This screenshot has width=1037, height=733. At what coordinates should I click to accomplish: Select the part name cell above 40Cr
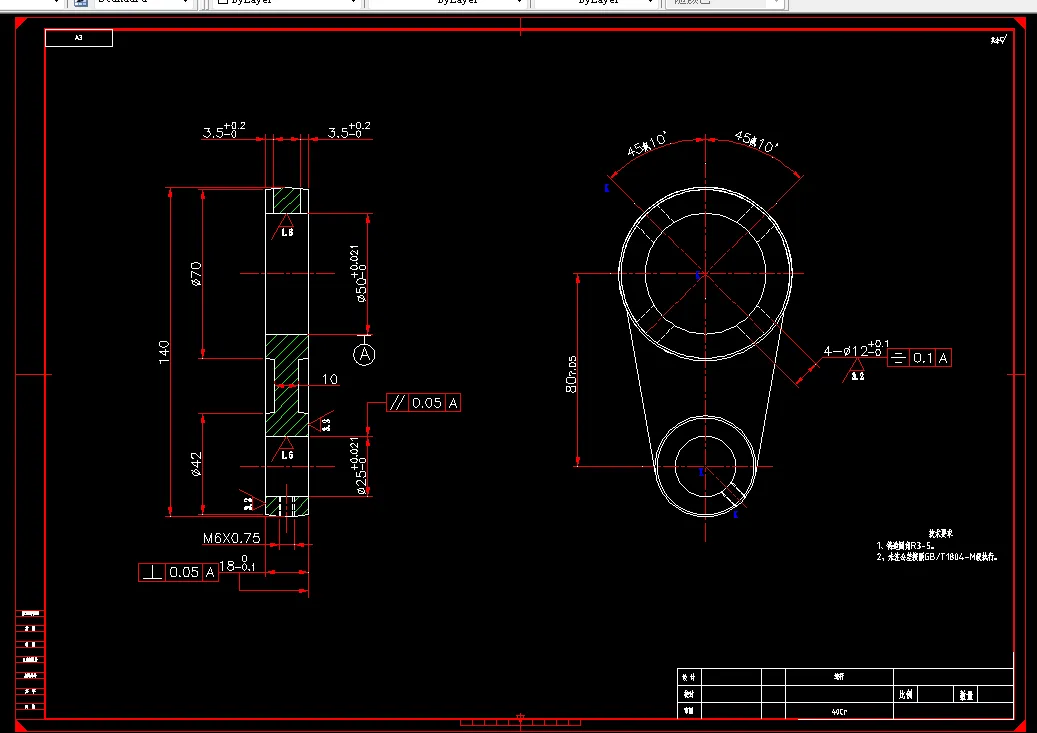(x=839, y=677)
